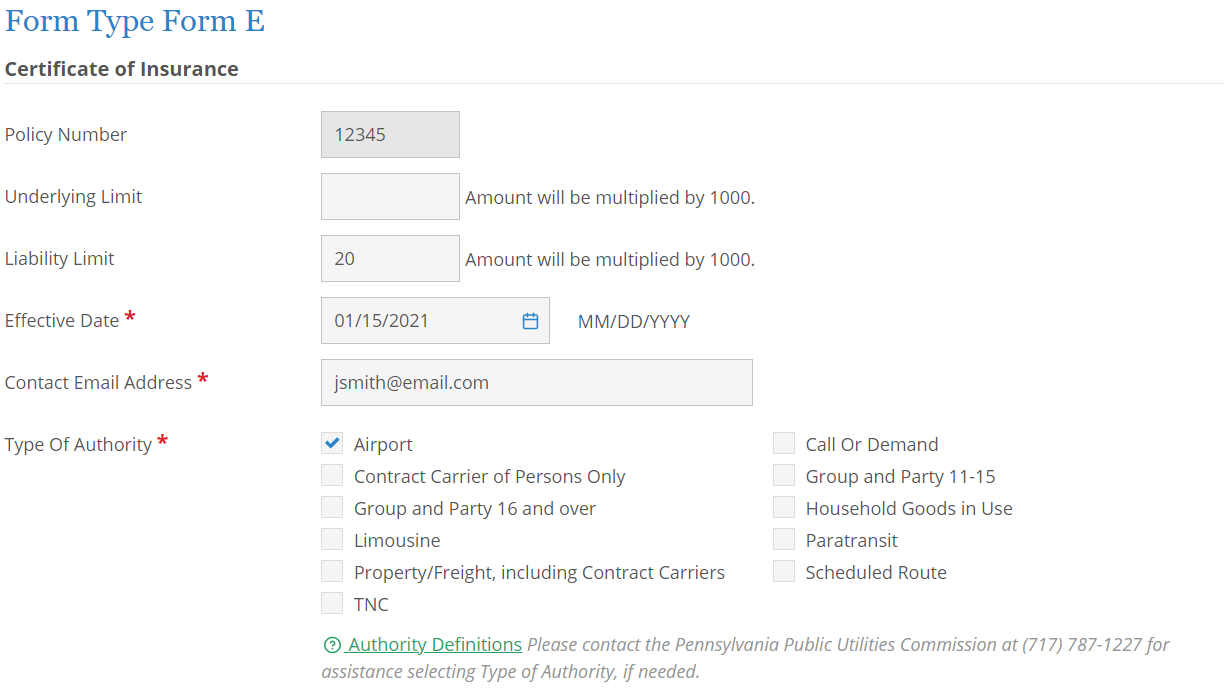Select Group and Party 11-15
The height and width of the screenshot is (695, 1230).
point(783,474)
